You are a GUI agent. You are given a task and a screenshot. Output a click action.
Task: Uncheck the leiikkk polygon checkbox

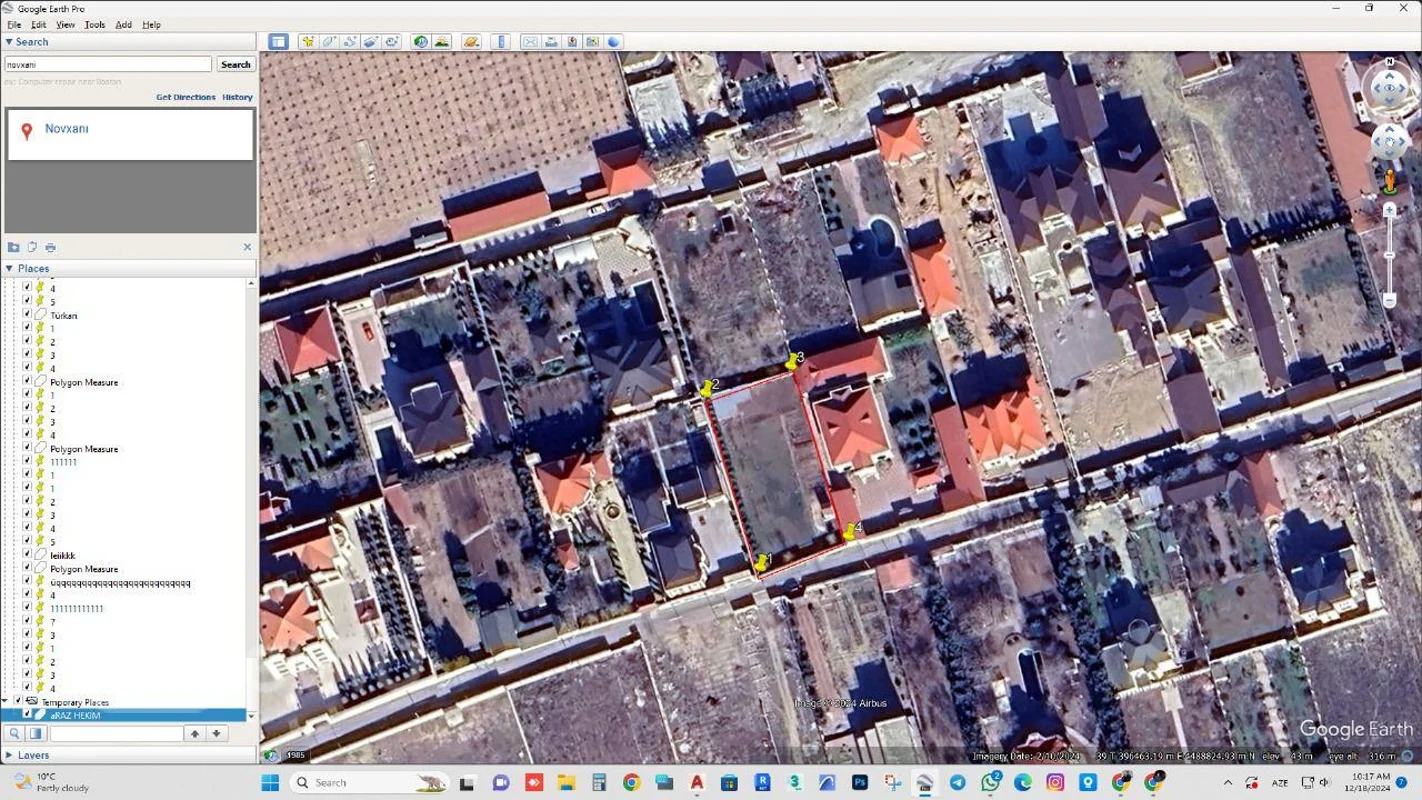(x=27, y=555)
